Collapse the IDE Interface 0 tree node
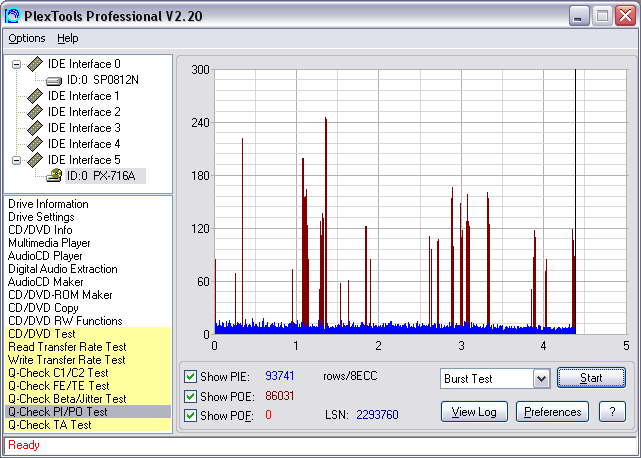Image resolution: width=641 pixels, height=458 pixels. click(x=16, y=64)
